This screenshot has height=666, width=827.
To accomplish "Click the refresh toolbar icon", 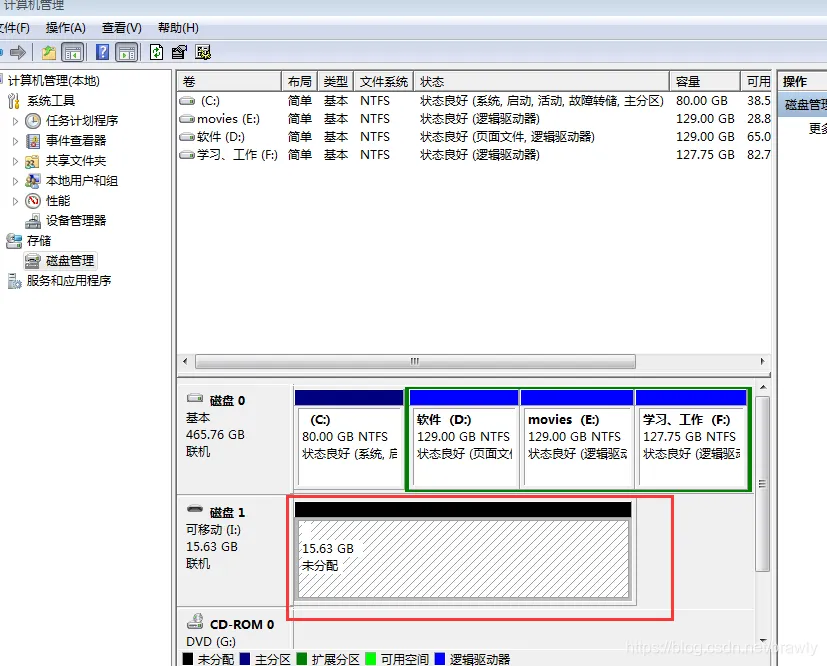I will click(156, 52).
